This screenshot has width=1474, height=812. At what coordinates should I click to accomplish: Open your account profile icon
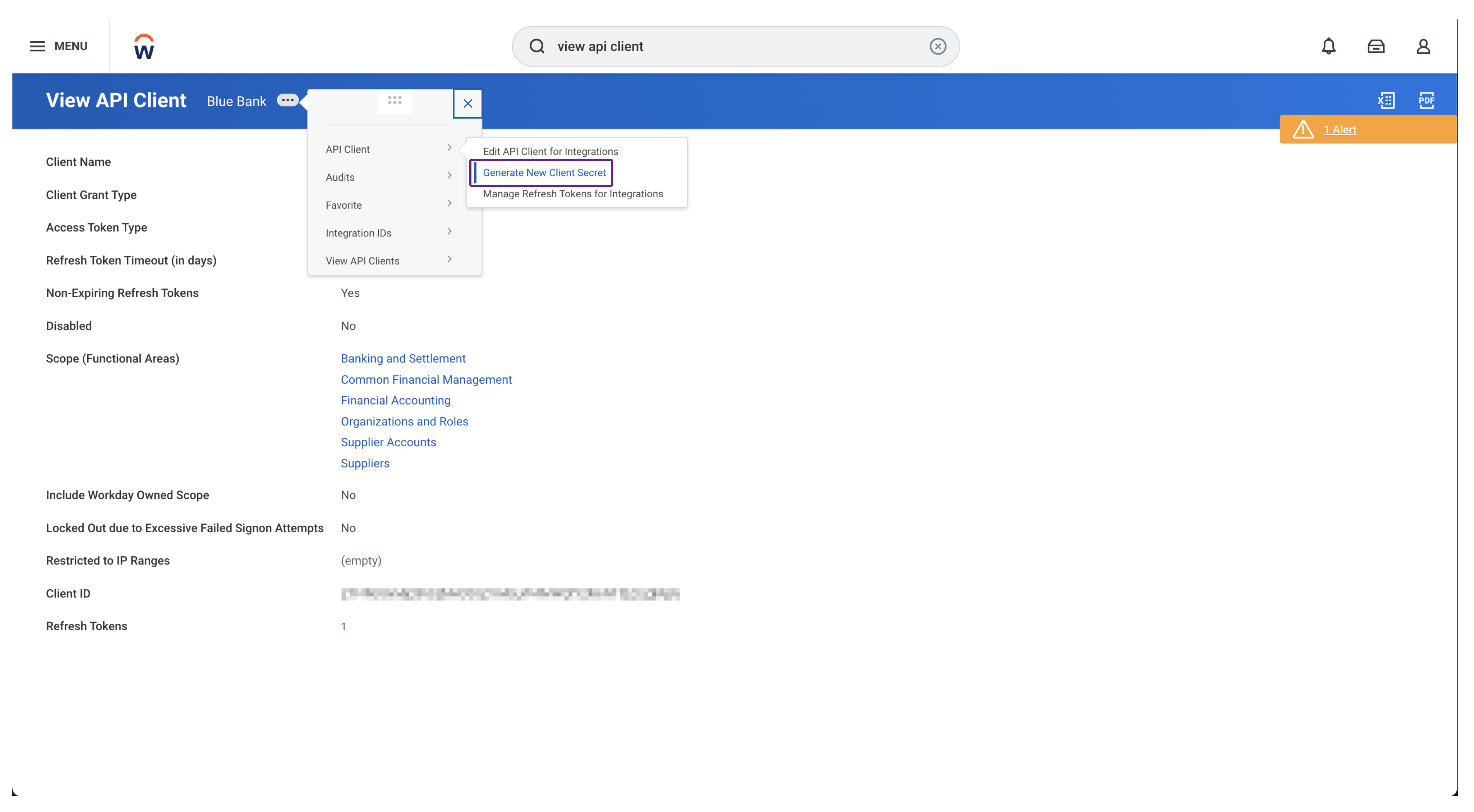click(x=1424, y=46)
